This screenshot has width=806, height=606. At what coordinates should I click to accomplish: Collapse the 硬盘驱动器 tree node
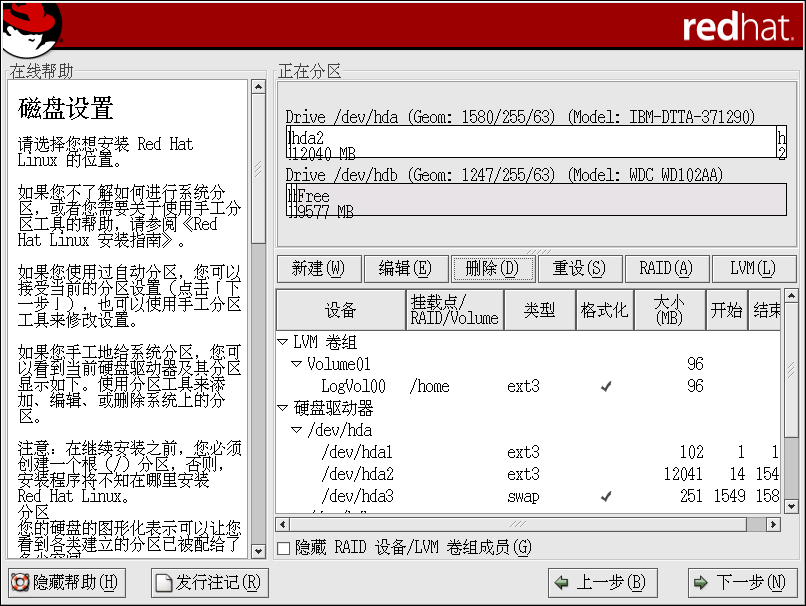click(282, 408)
